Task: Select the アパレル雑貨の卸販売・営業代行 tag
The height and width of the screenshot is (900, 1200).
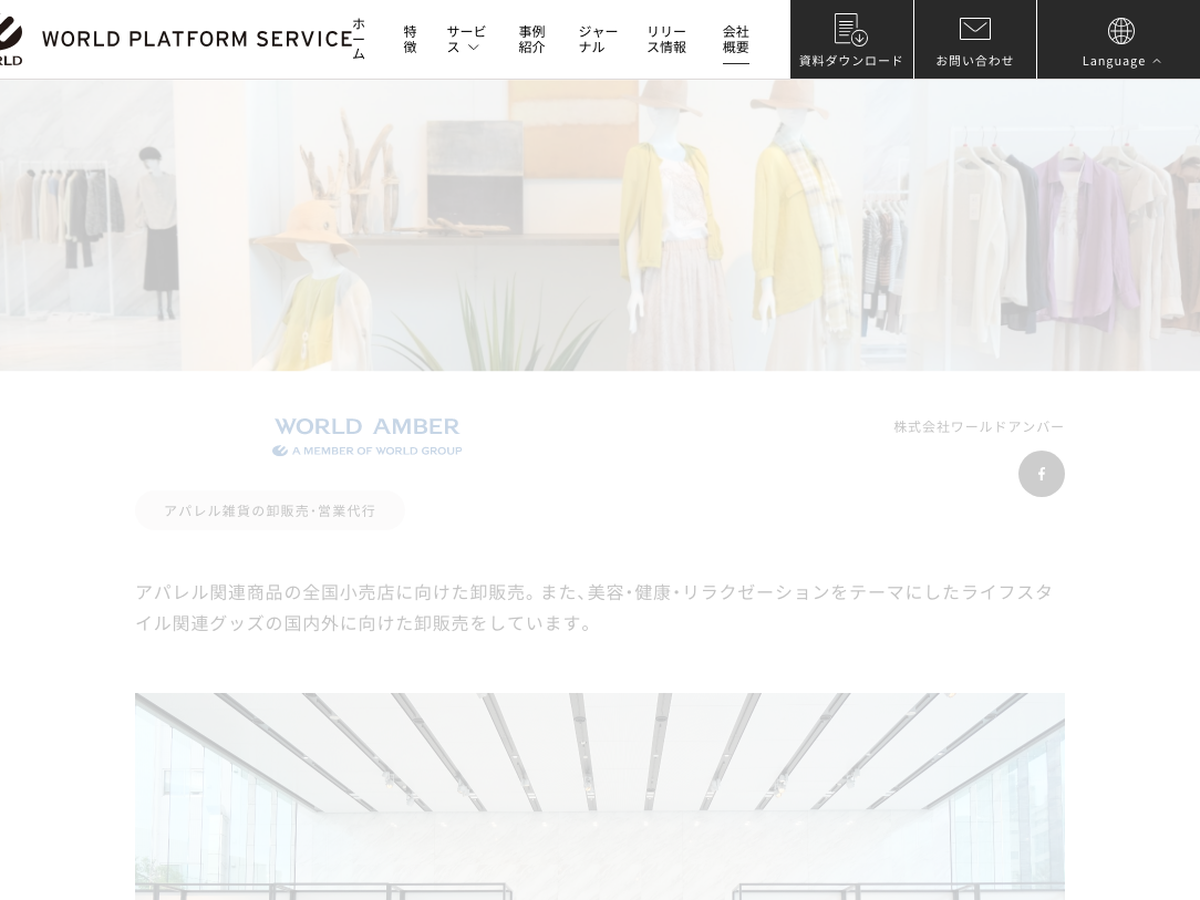Action: point(270,511)
